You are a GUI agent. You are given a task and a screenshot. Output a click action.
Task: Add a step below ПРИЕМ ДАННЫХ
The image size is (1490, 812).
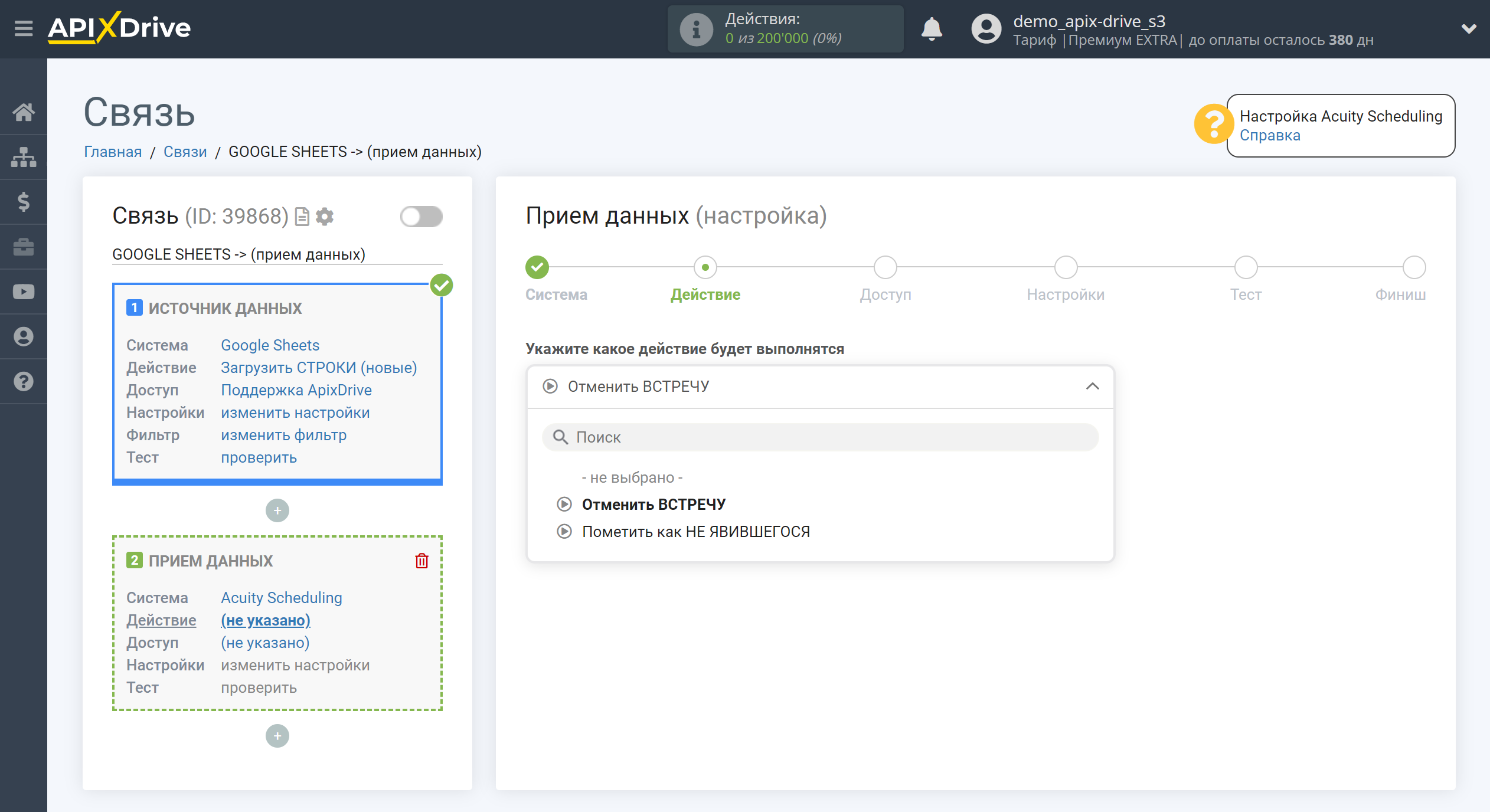coord(277,736)
